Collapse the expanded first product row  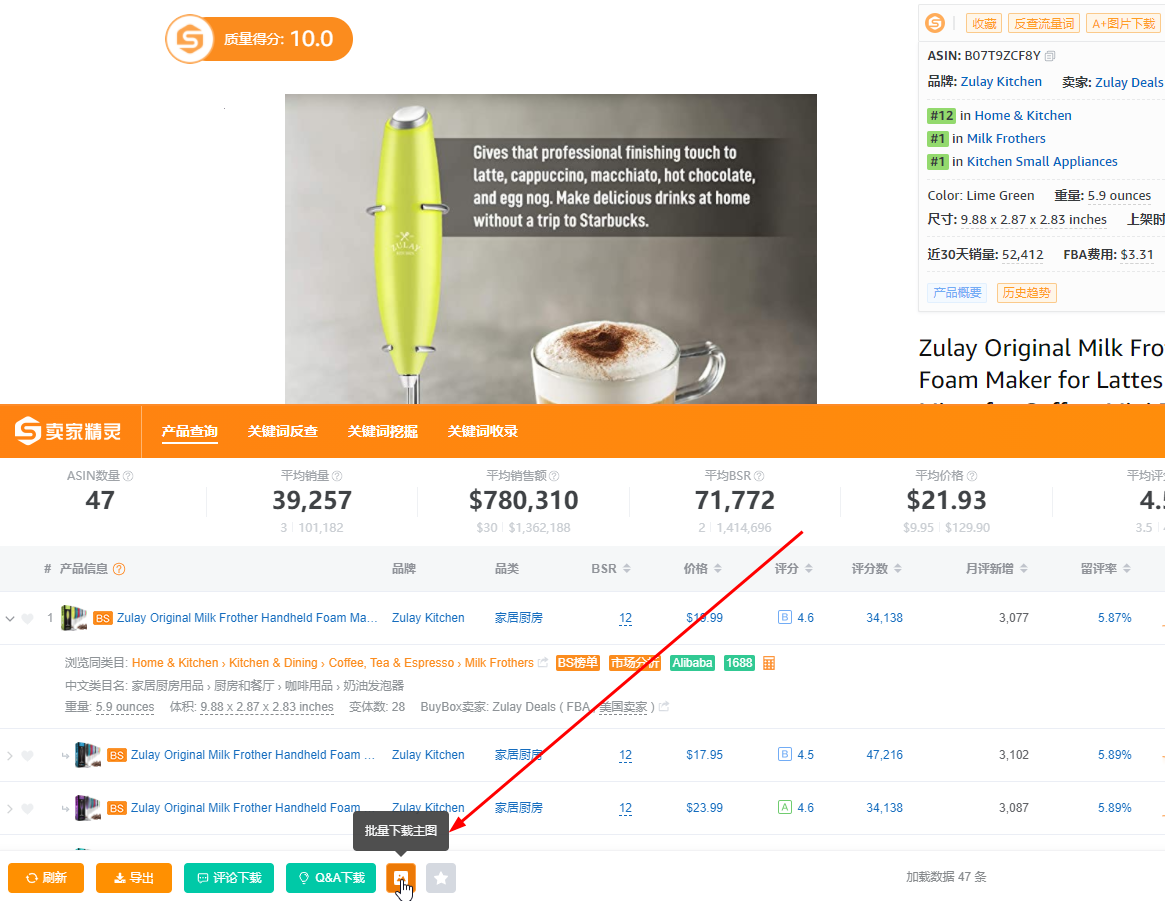click(10, 618)
